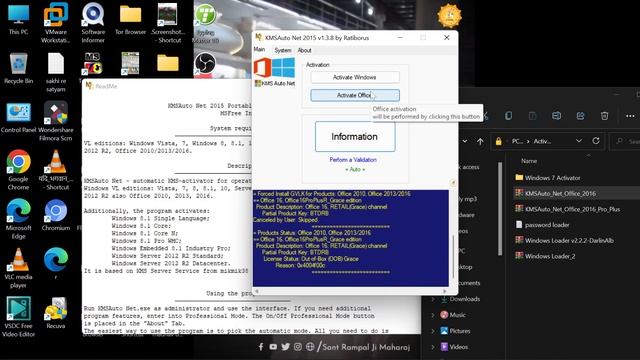The width and height of the screenshot is (640, 360).
Task: Click the delete trash icon in File Explorer
Action: [x=604, y=116]
